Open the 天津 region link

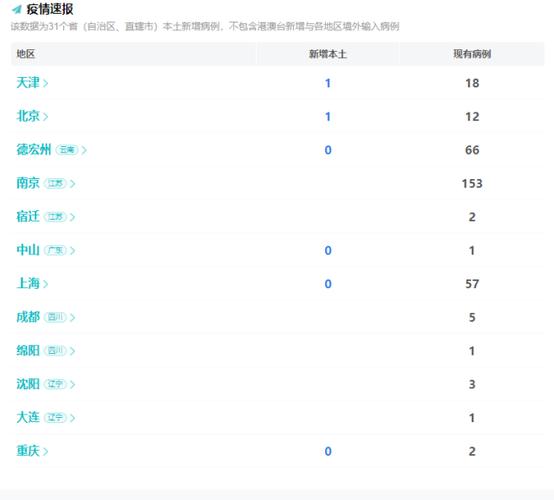pyautogui.click(x=28, y=83)
